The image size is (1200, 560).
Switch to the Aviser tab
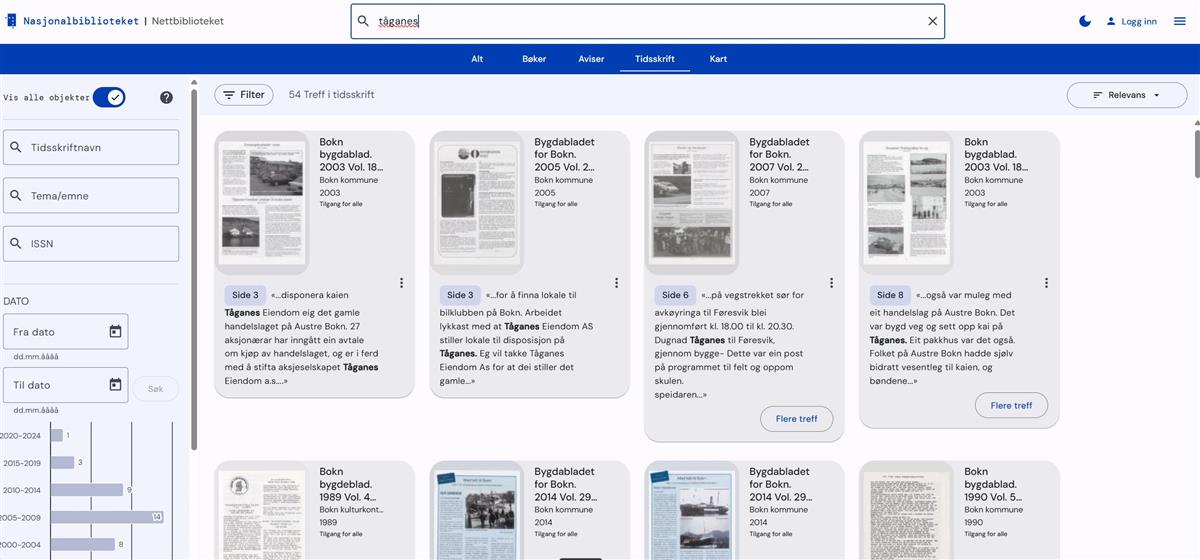[591, 59]
